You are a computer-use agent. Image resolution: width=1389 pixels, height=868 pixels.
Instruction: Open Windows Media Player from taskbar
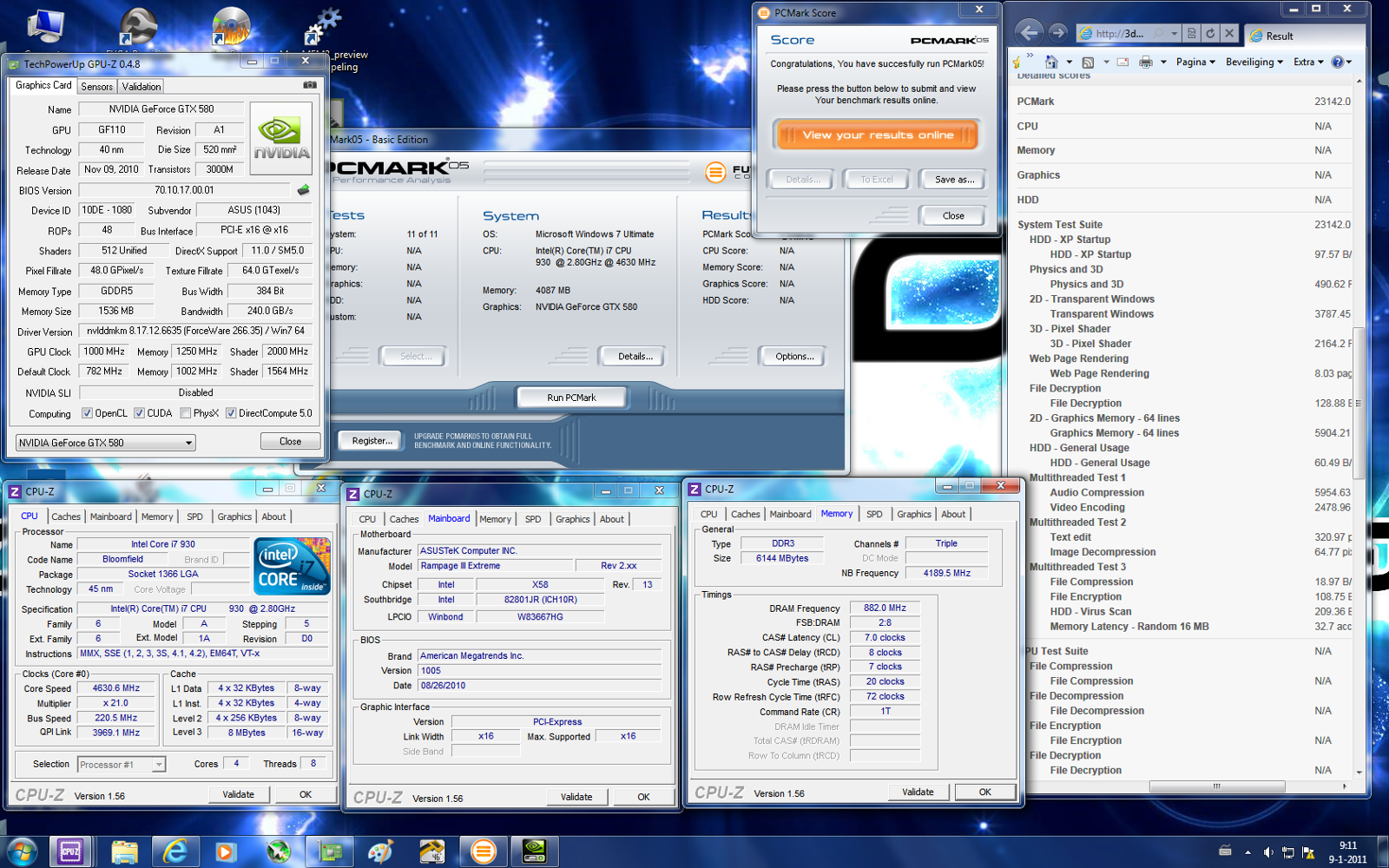pos(225,852)
